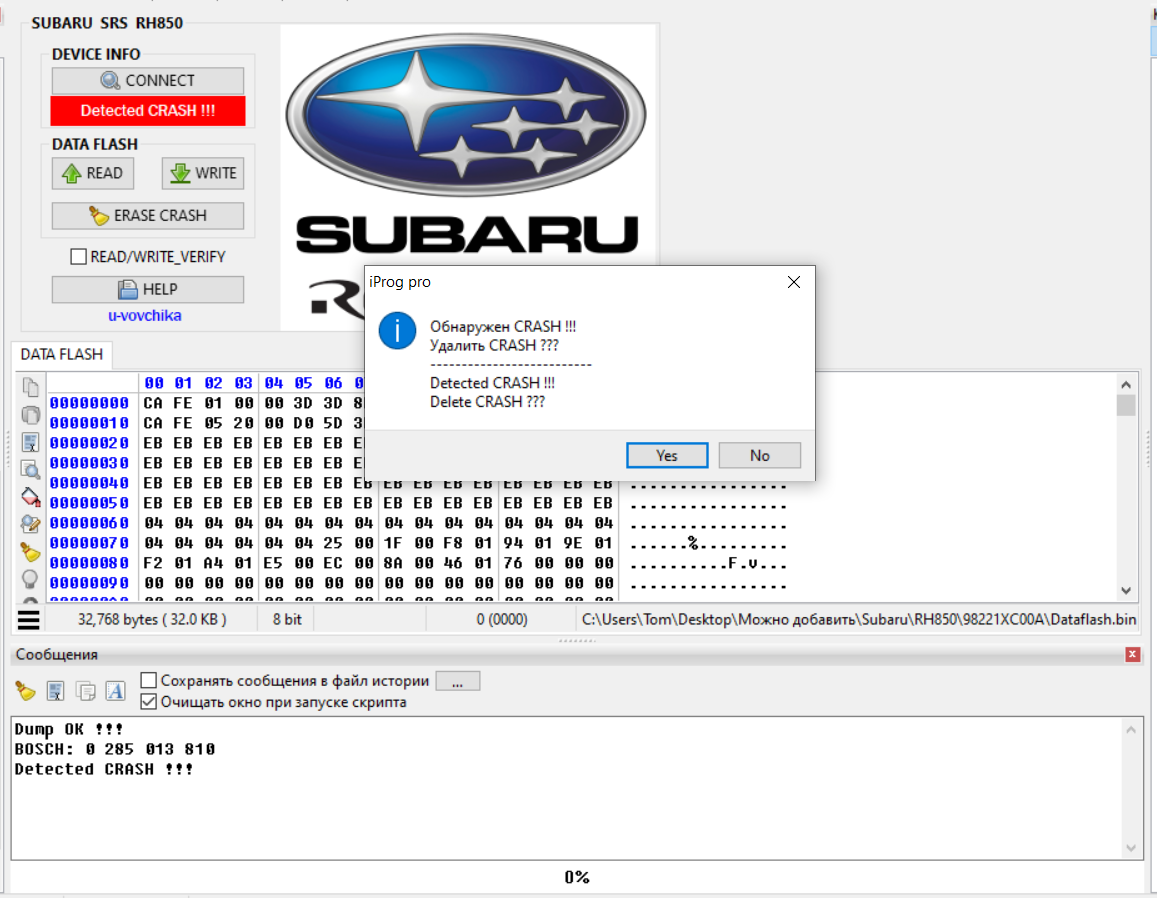The width and height of the screenshot is (1157, 898).
Task: Click the Dataflash.bin file path in the status bar
Action: pyautogui.click(x=859, y=620)
